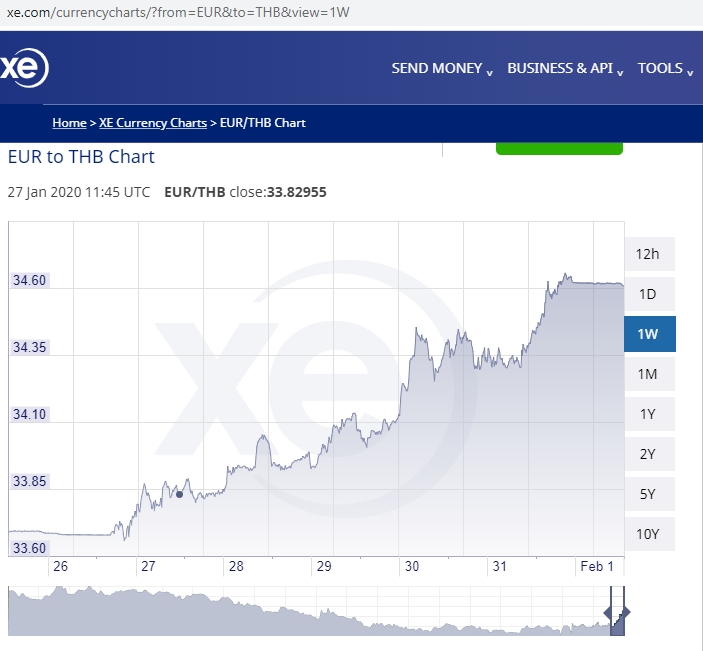Open the XE Currency Charts breadcrumb link
Viewport: 703px width, 651px height.
click(x=153, y=123)
